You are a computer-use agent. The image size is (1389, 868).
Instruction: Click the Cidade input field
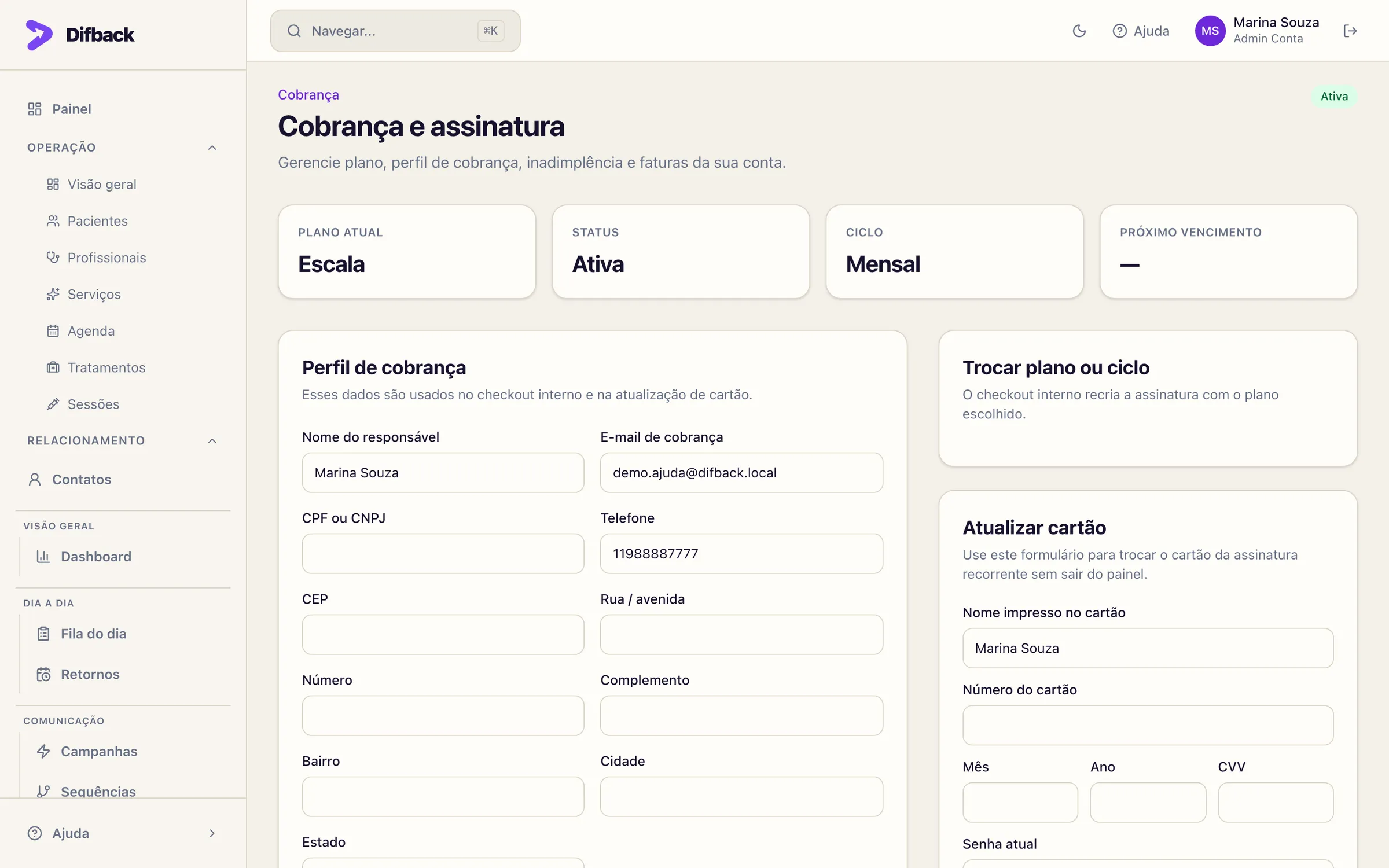741,797
